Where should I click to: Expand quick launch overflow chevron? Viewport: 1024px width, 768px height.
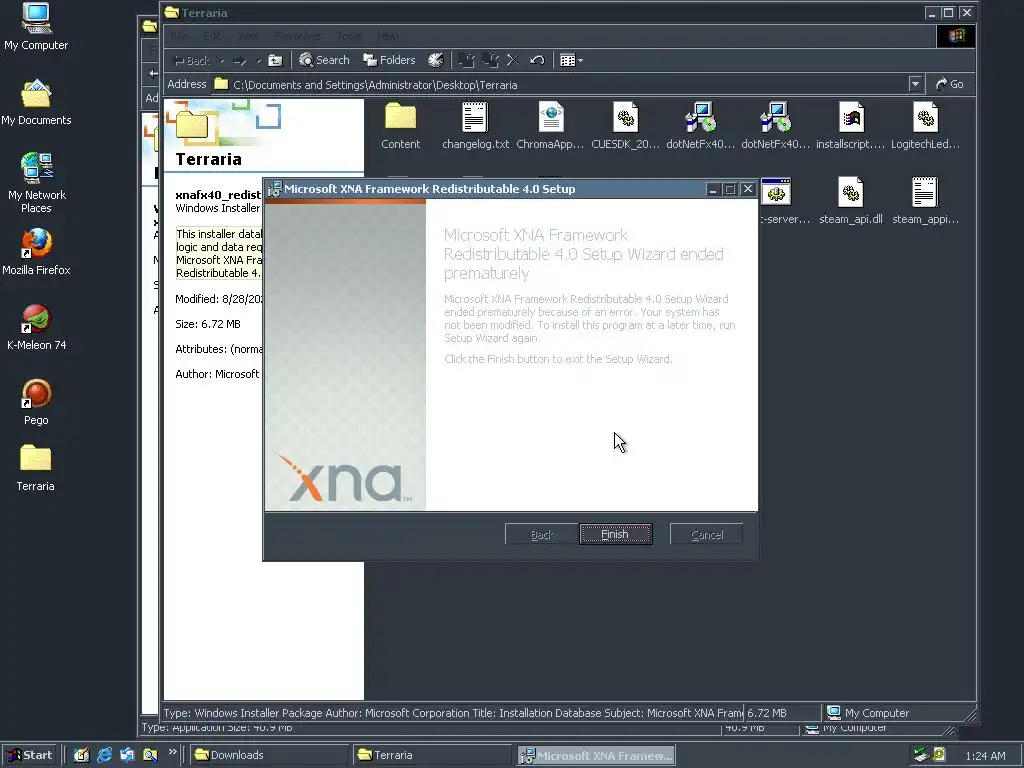pyautogui.click(x=172, y=752)
